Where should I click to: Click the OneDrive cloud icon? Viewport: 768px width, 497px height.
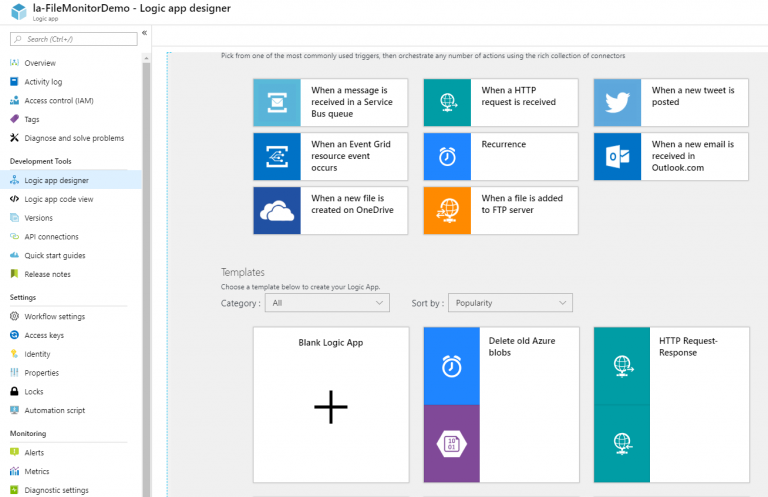click(277, 211)
